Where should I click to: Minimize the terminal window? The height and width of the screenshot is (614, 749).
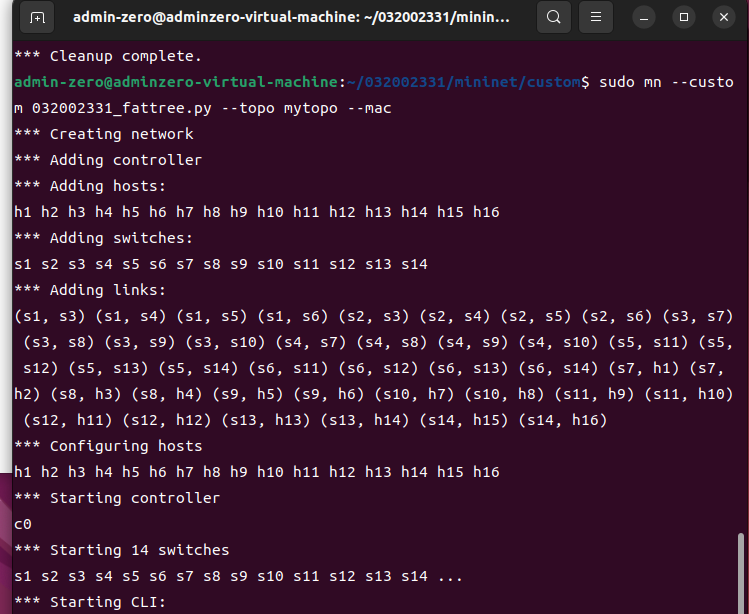[x=644, y=18]
